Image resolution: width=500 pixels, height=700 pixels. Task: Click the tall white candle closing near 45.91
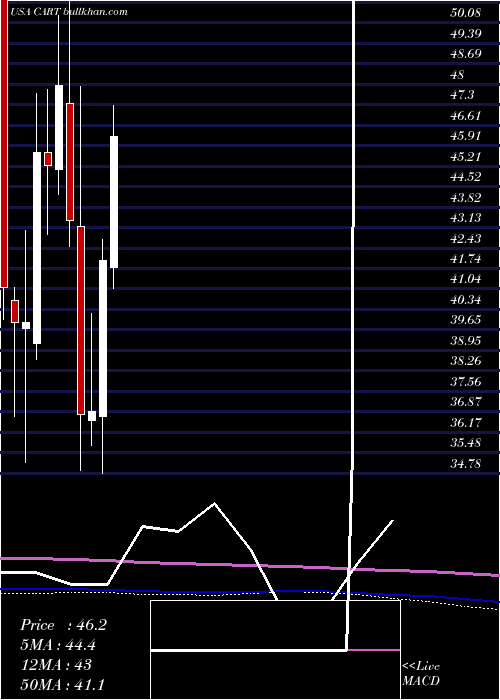pos(114,202)
